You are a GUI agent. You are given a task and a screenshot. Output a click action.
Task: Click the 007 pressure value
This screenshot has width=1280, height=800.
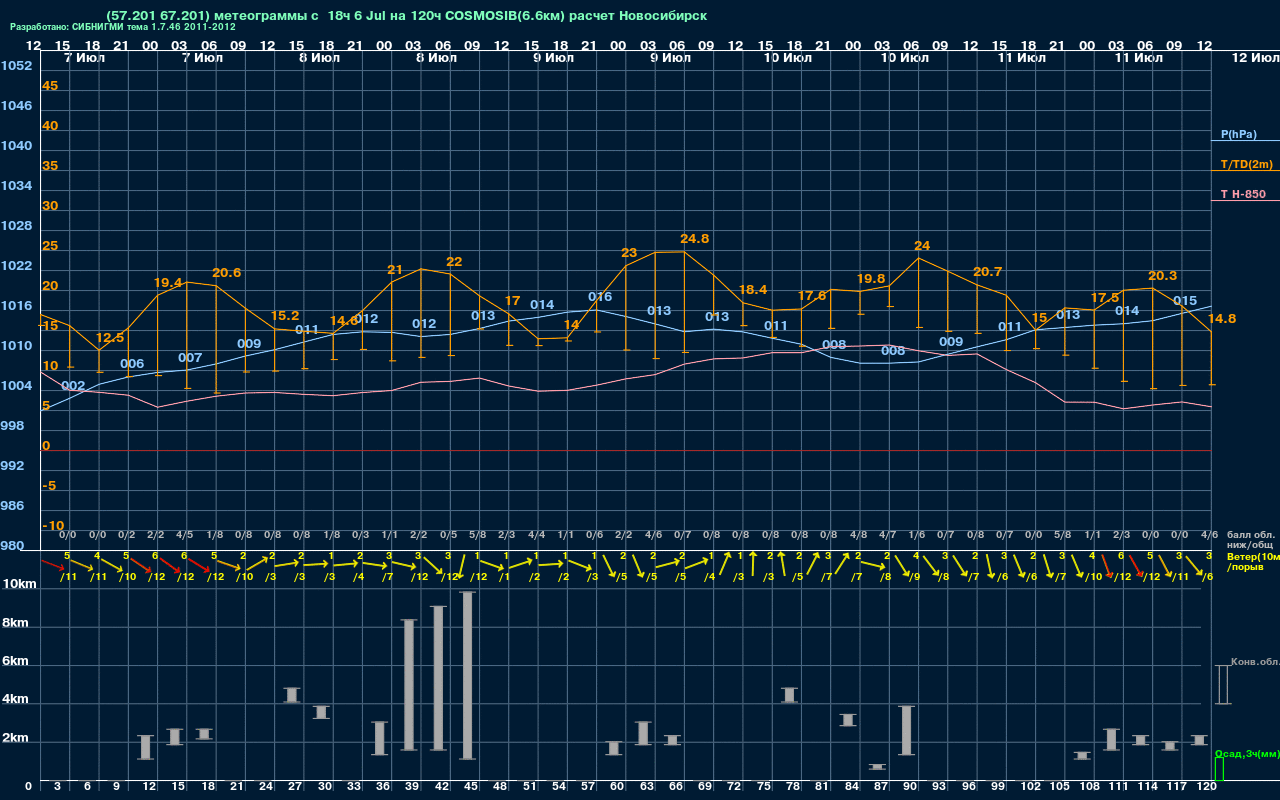[190, 358]
